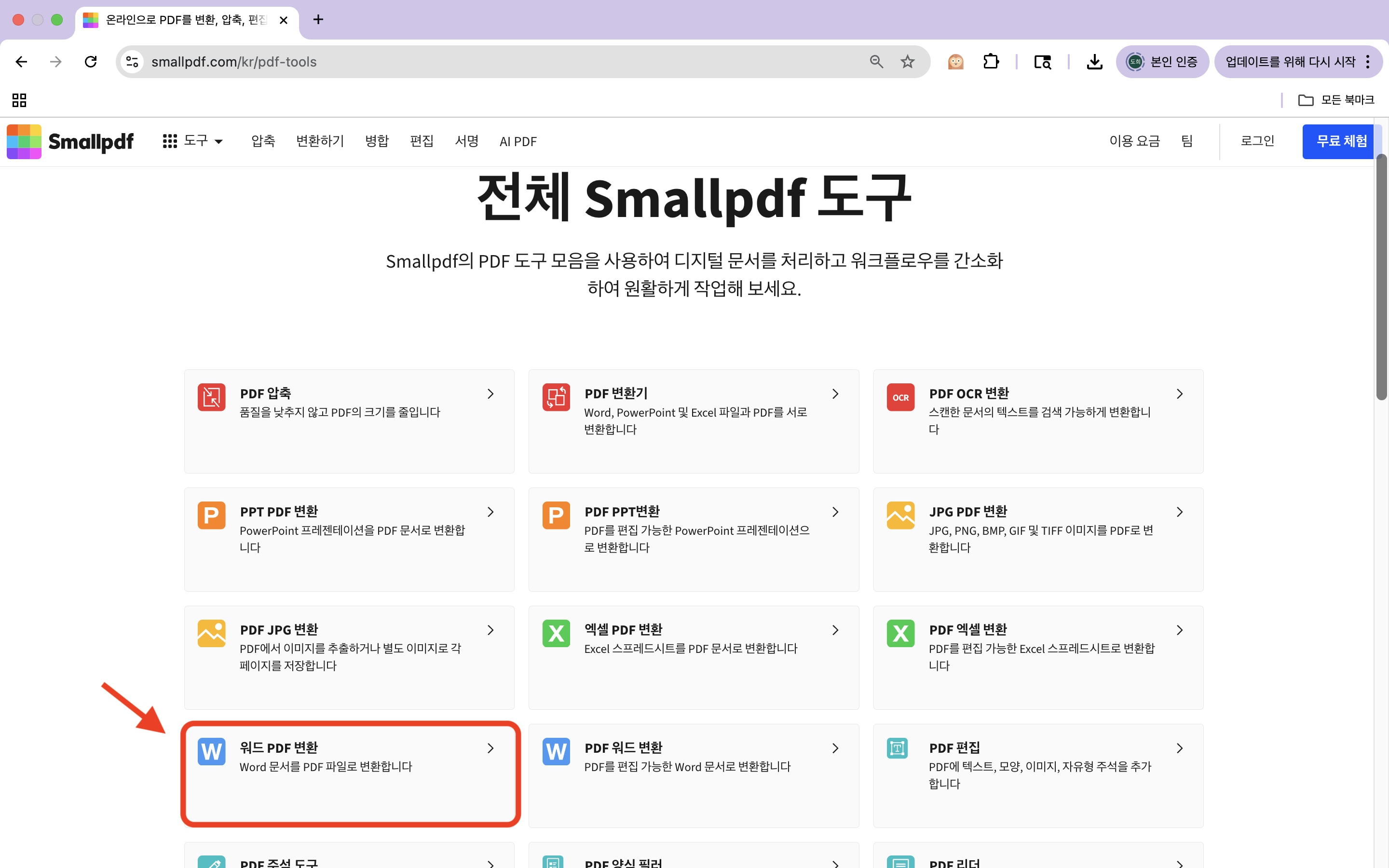Open the 변환하기 menu item
The width and height of the screenshot is (1389, 868).
(x=320, y=141)
